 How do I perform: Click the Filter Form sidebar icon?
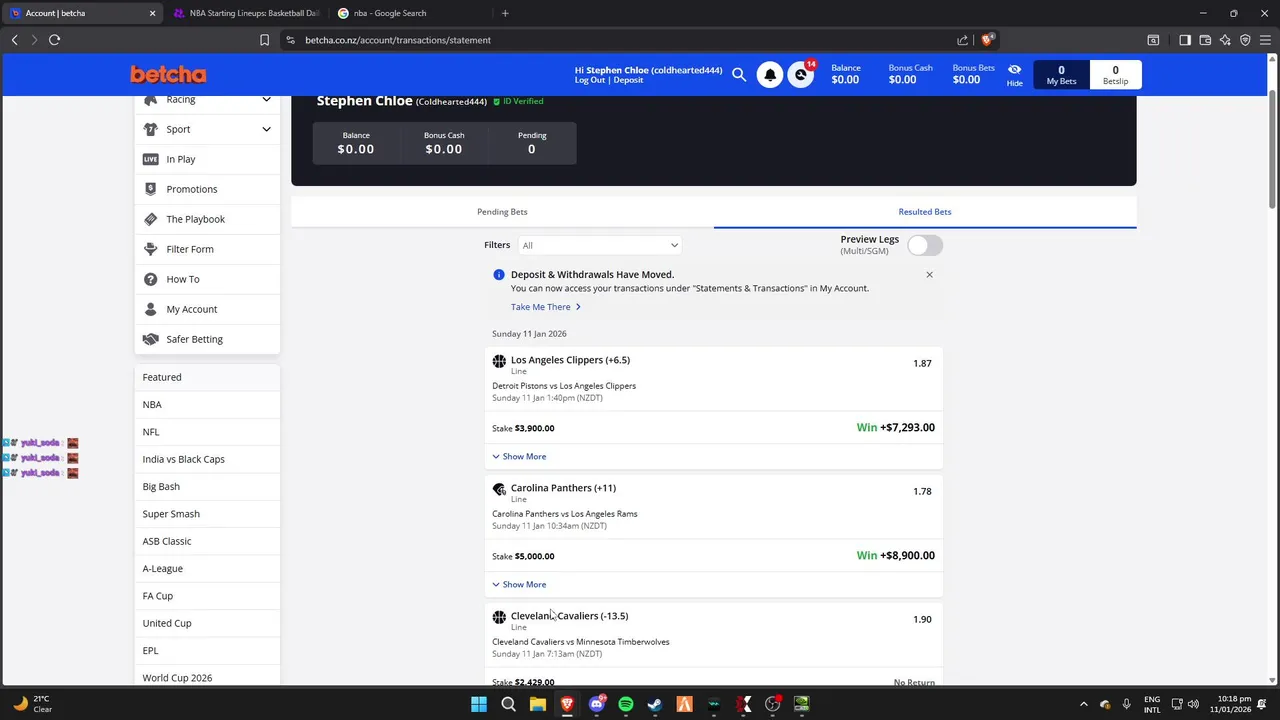pyautogui.click(x=151, y=249)
